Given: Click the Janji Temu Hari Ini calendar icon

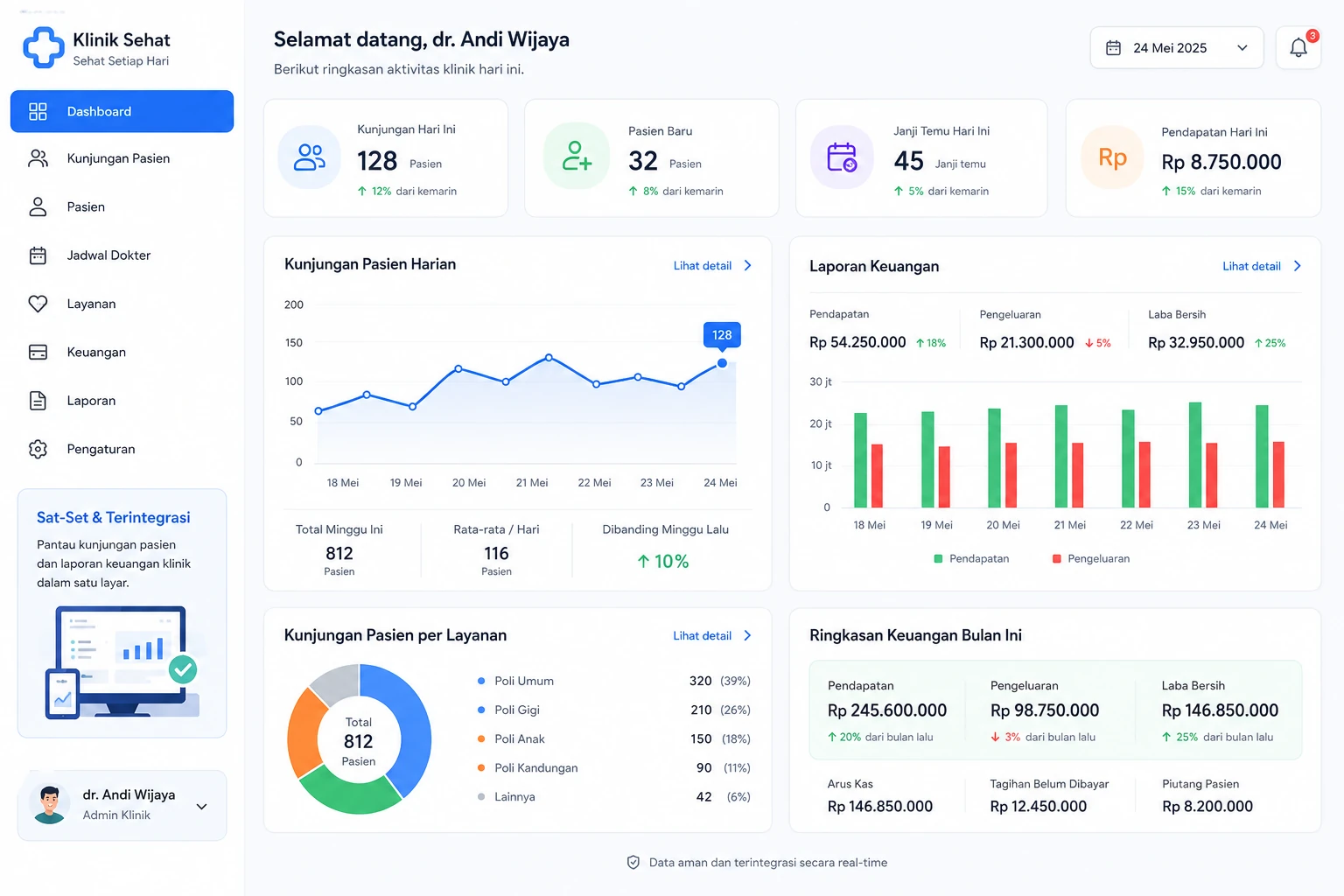Looking at the screenshot, I should 842,157.
